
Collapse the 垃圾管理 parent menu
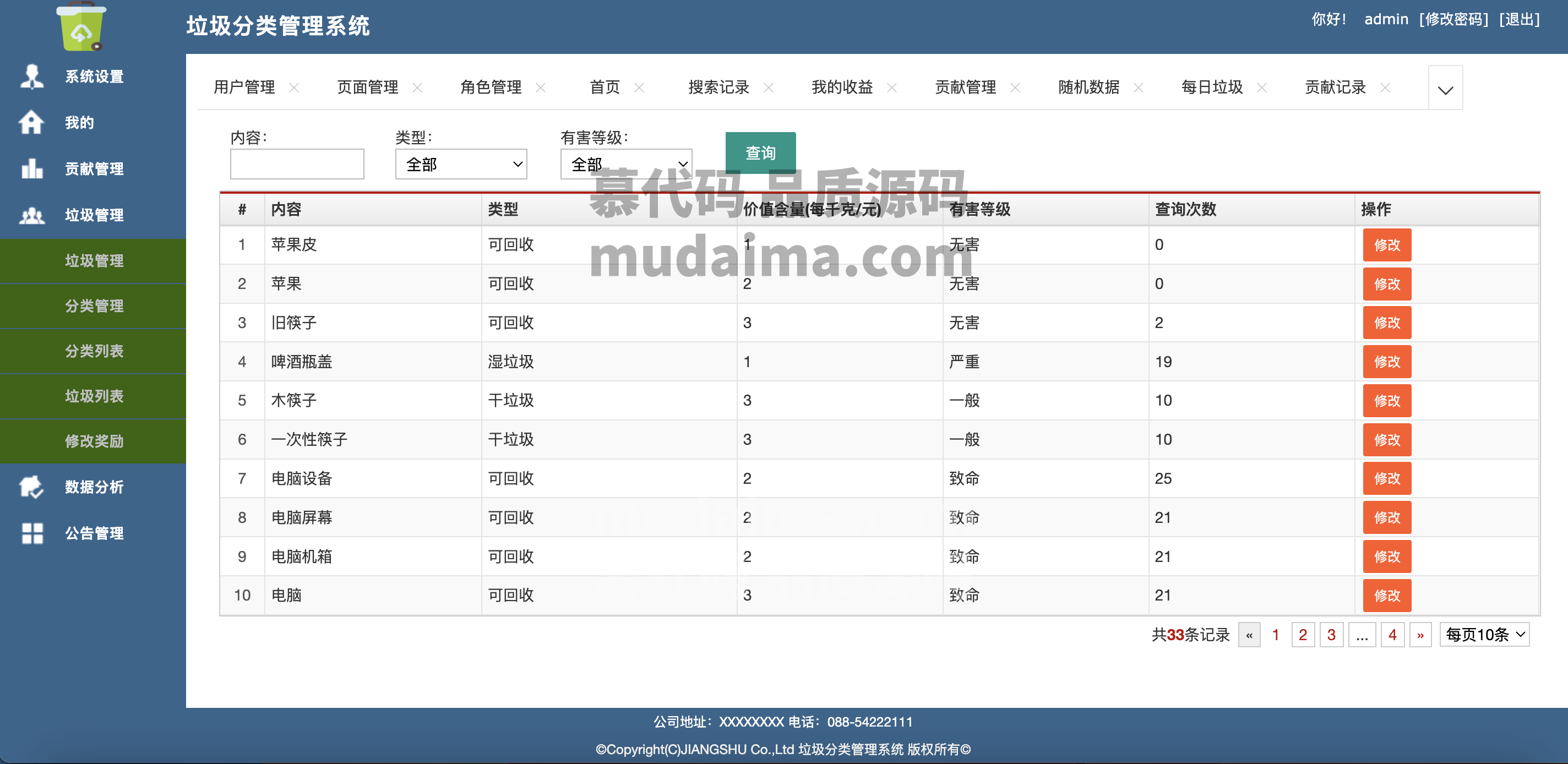[x=94, y=215]
